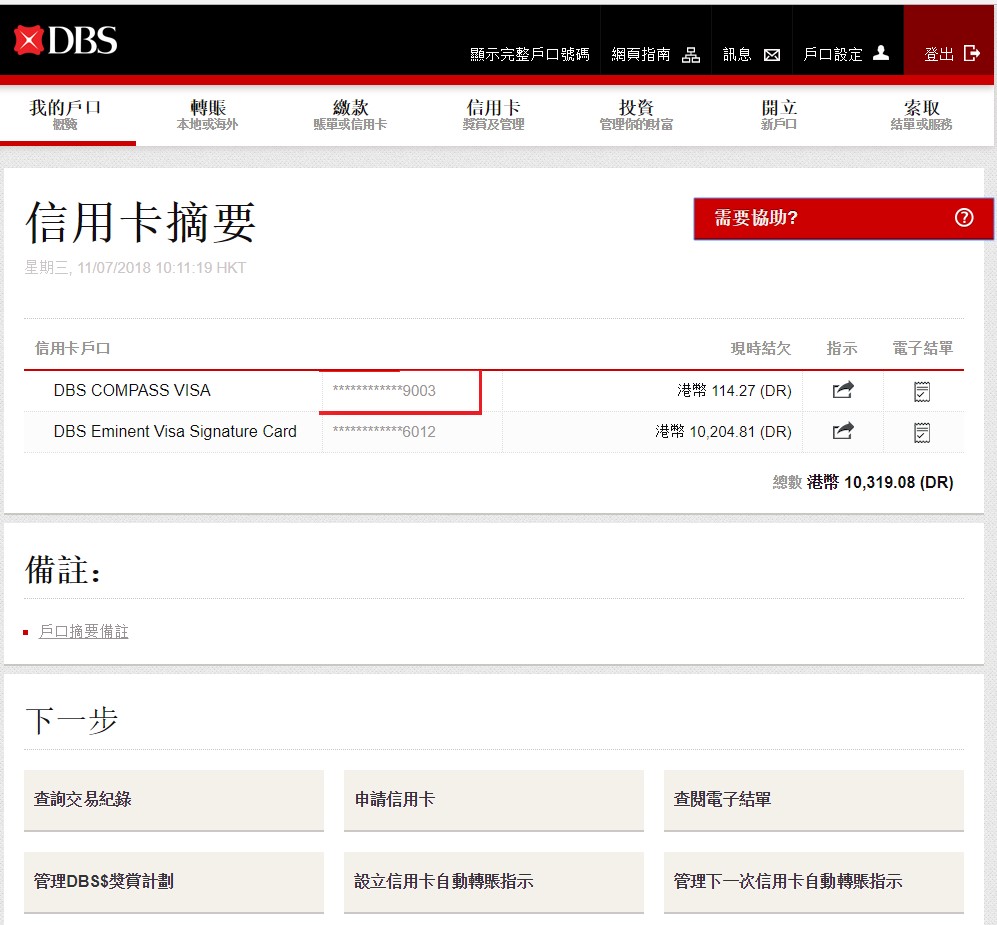
Task: Click 申請信用卡 button
Action: (x=493, y=800)
